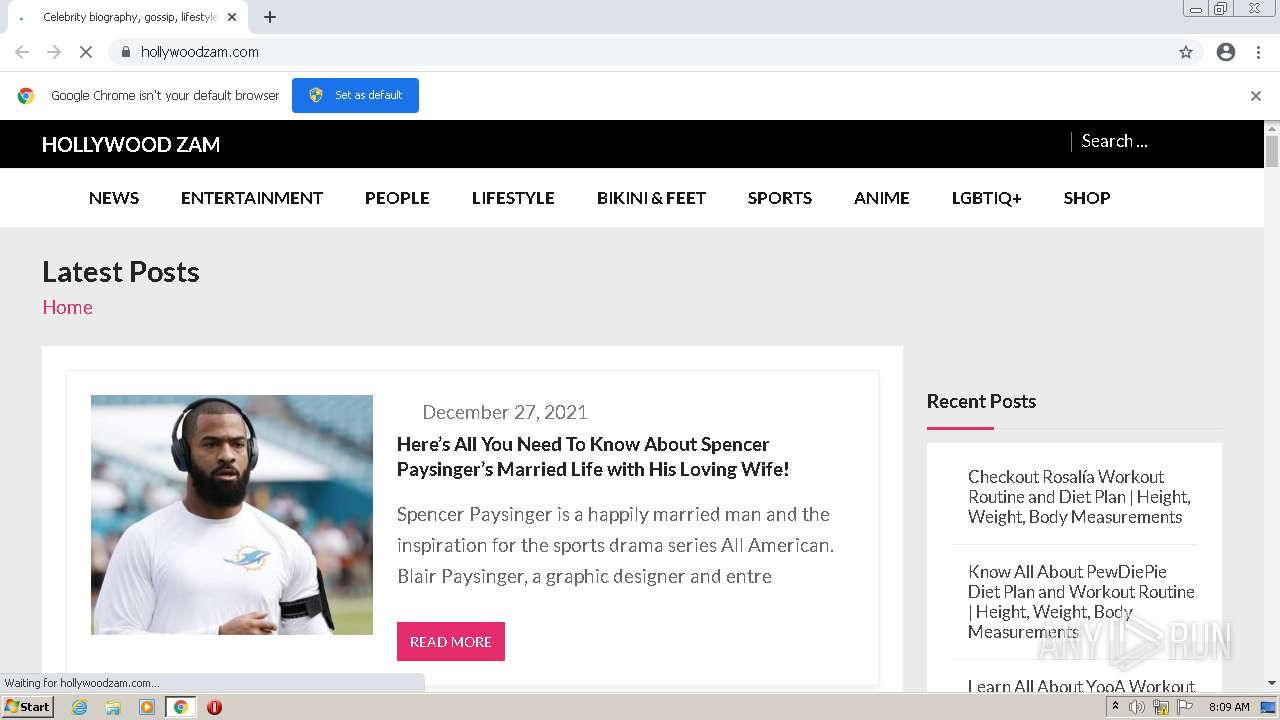The image size is (1280, 720).
Task: View site security lock information
Action: point(125,52)
